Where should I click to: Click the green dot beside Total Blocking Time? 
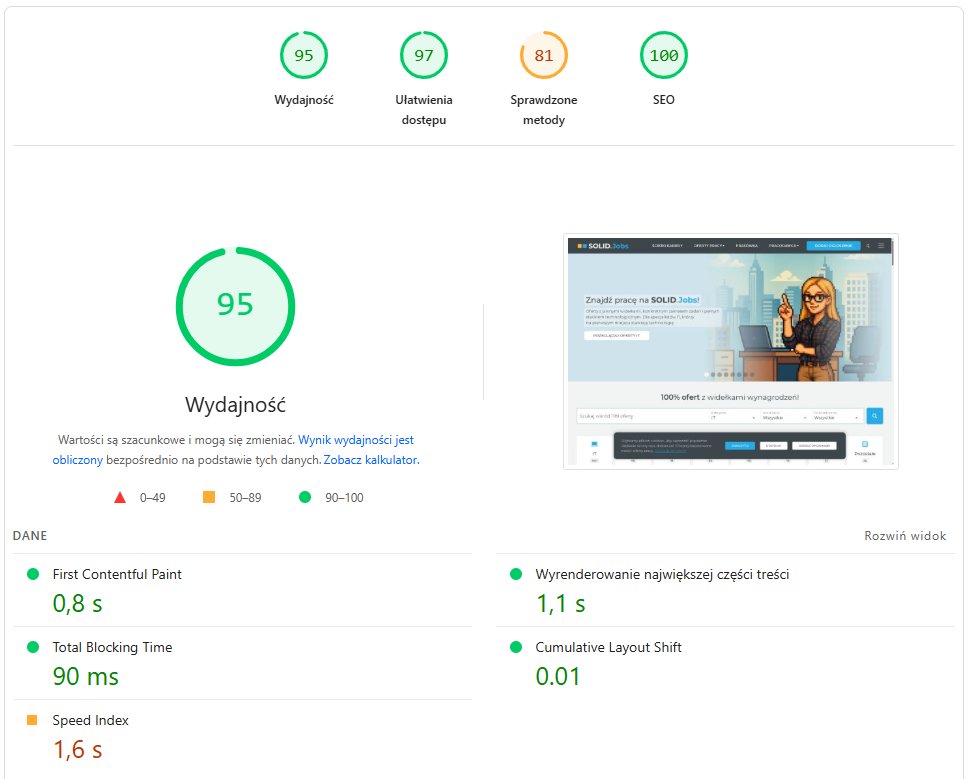[x=33, y=647]
